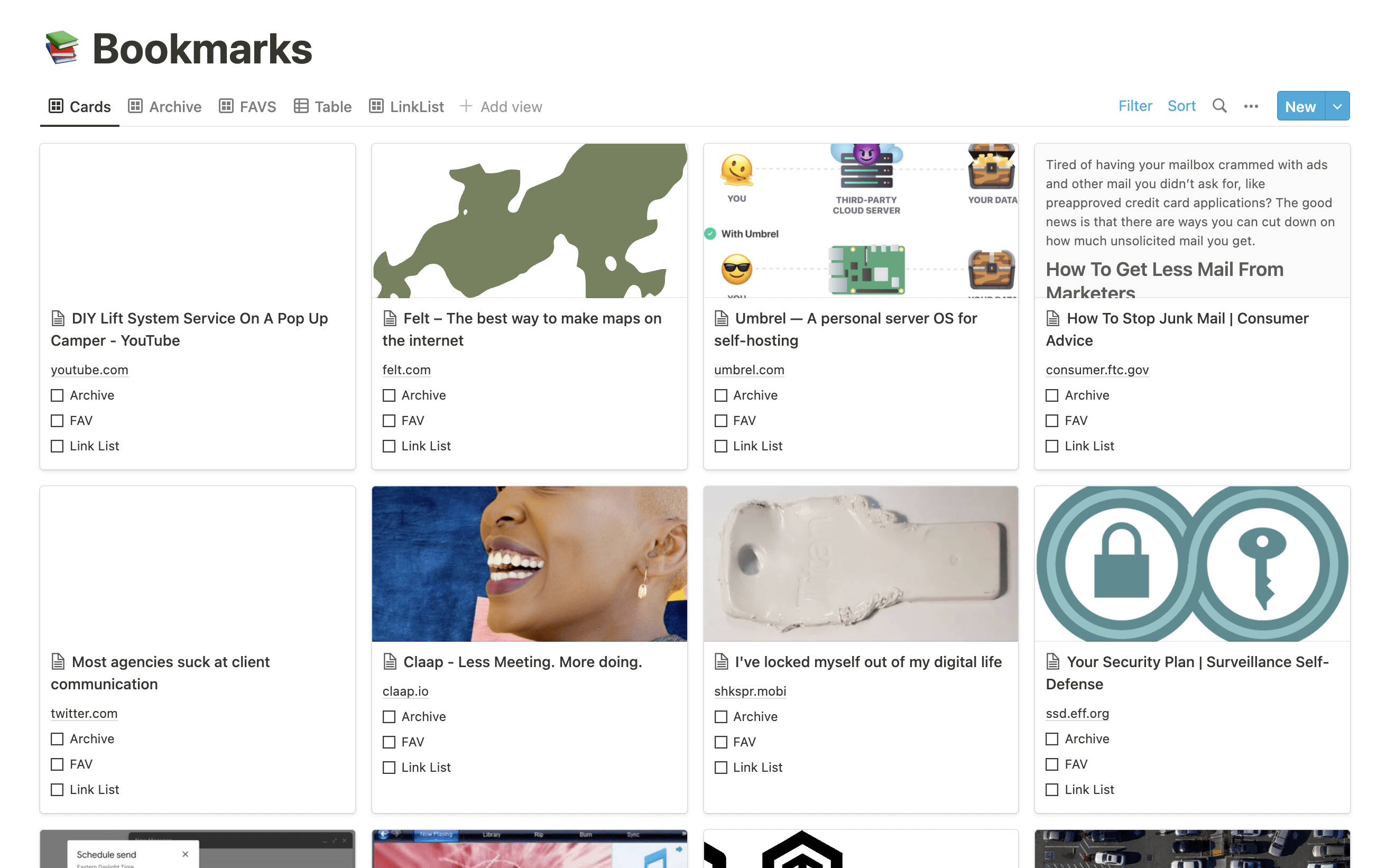Viewport: 1386px width, 868px height.
Task: Open the three-dots view options menu
Action: (x=1251, y=106)
